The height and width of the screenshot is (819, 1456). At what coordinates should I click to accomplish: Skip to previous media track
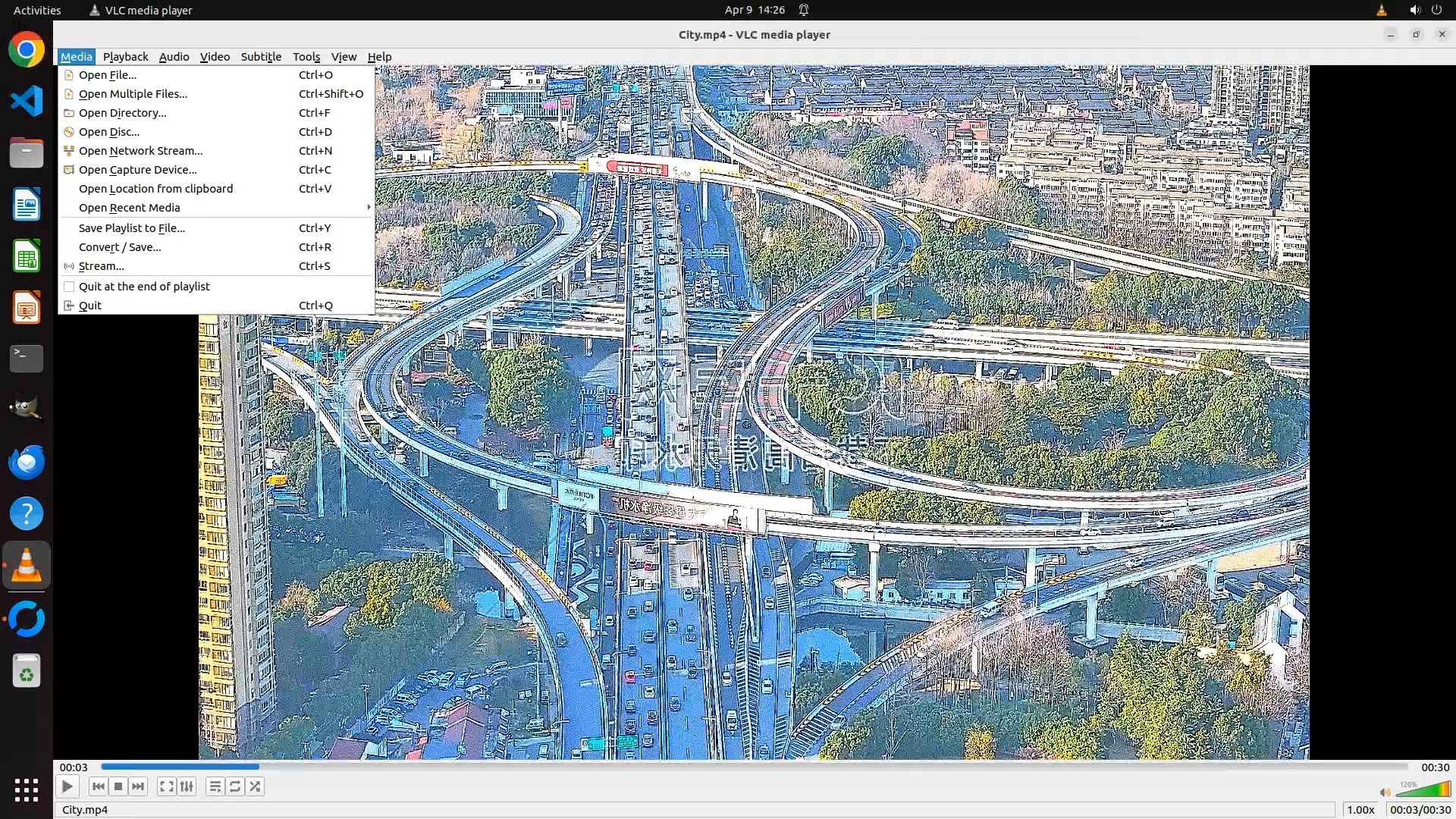point(98,786)
